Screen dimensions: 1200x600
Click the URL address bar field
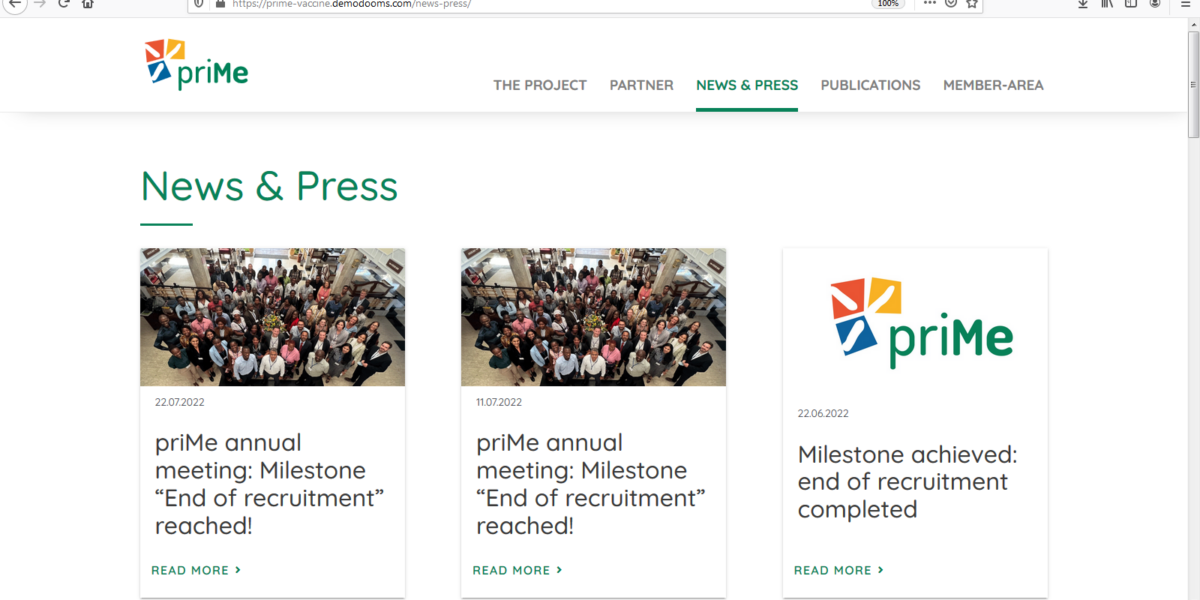point(540,4)
